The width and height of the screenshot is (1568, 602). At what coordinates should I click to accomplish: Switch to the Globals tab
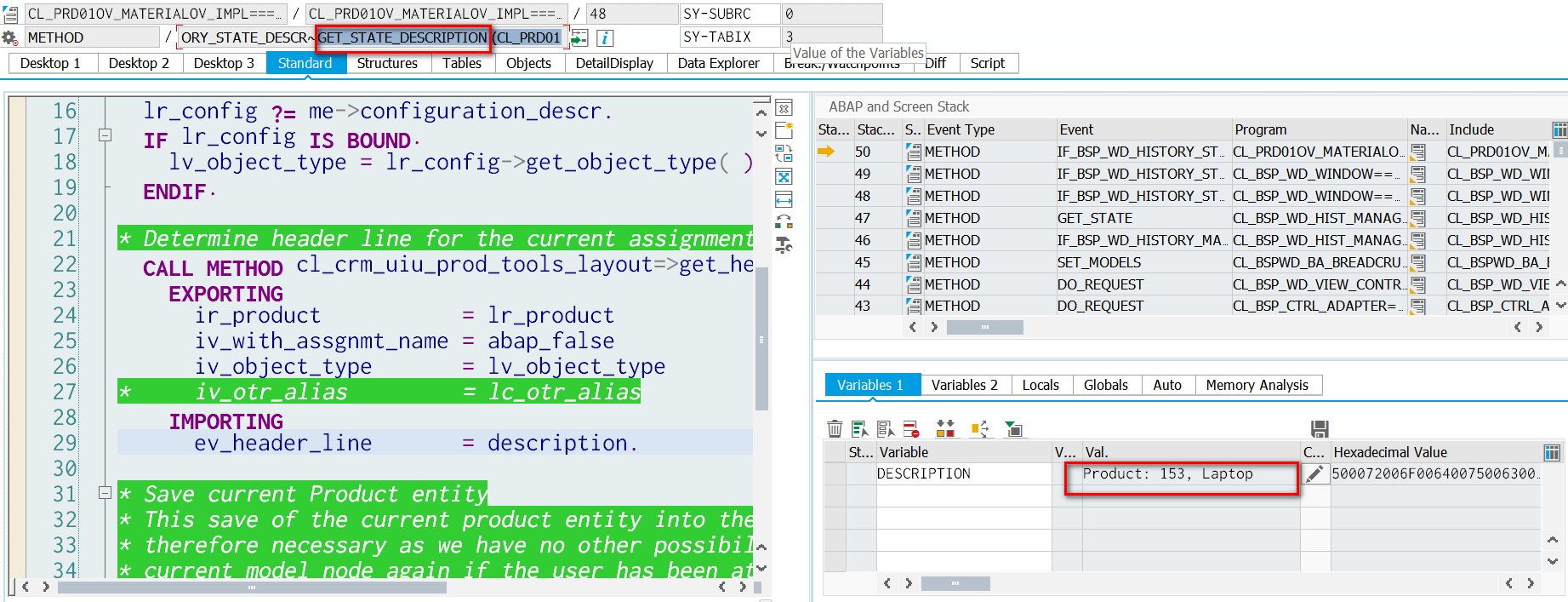click(1105, 385)
